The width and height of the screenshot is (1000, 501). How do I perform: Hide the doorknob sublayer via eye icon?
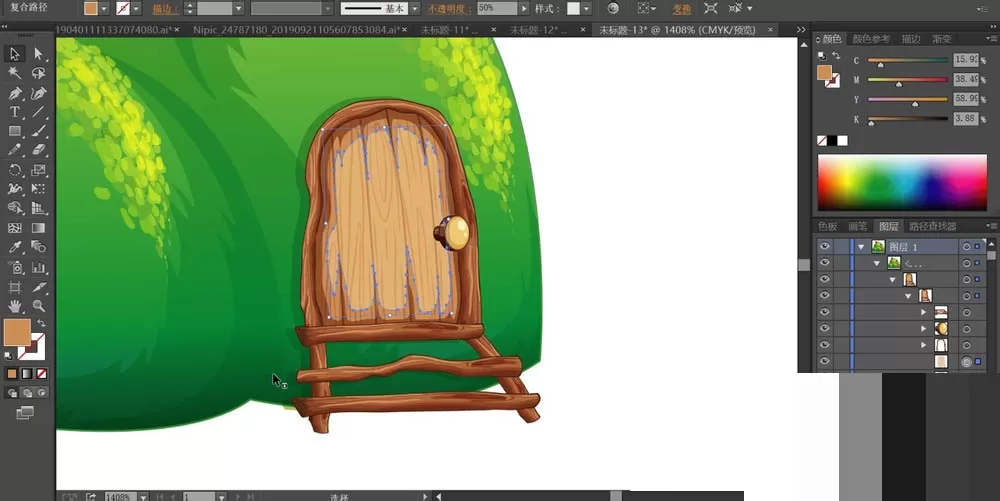coord(825,328)
